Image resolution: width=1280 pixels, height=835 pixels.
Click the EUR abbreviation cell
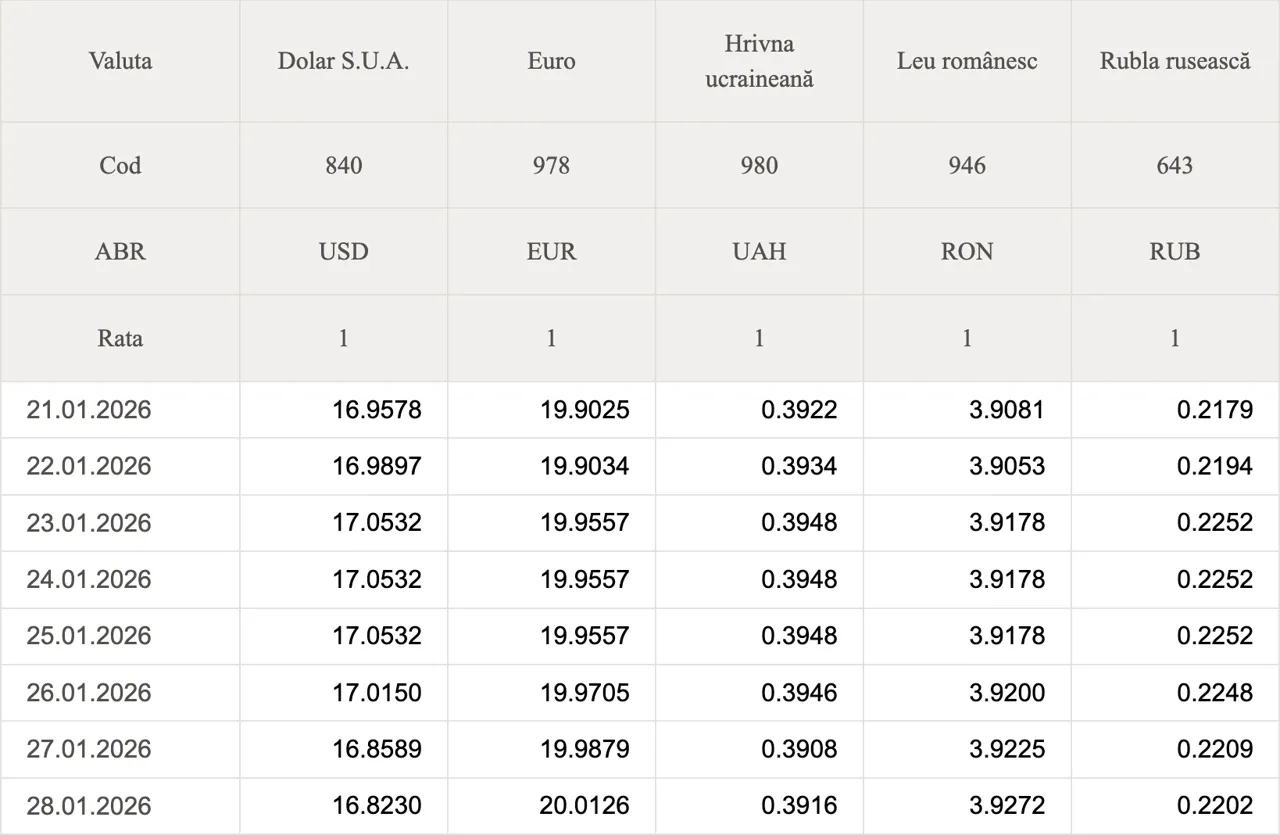(551, 251)
